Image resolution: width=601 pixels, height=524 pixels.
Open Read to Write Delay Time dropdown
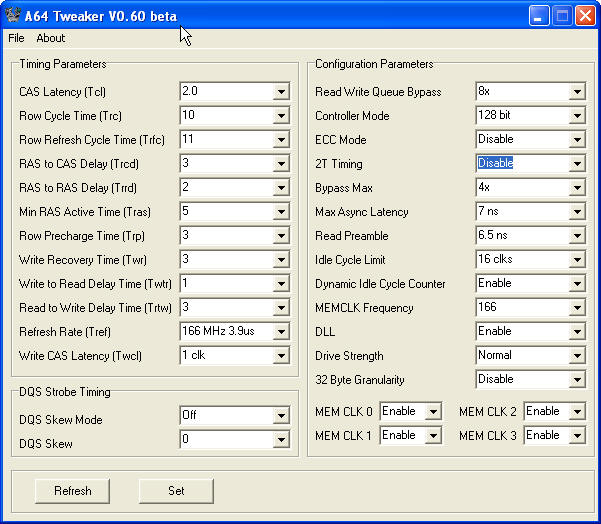pos(281,308)
